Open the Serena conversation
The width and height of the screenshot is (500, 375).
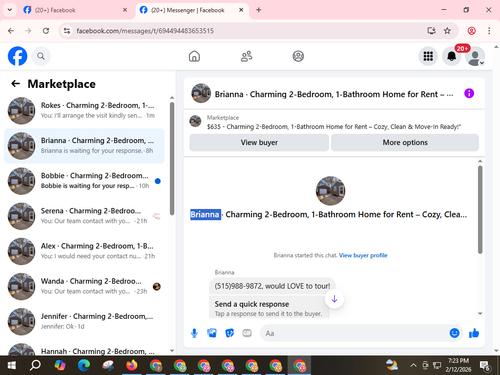pos(84,216)
